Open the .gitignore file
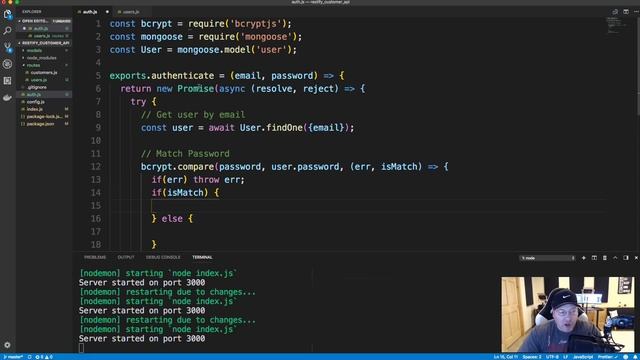Screen dimensions: 640x360 tap(37, 87)
